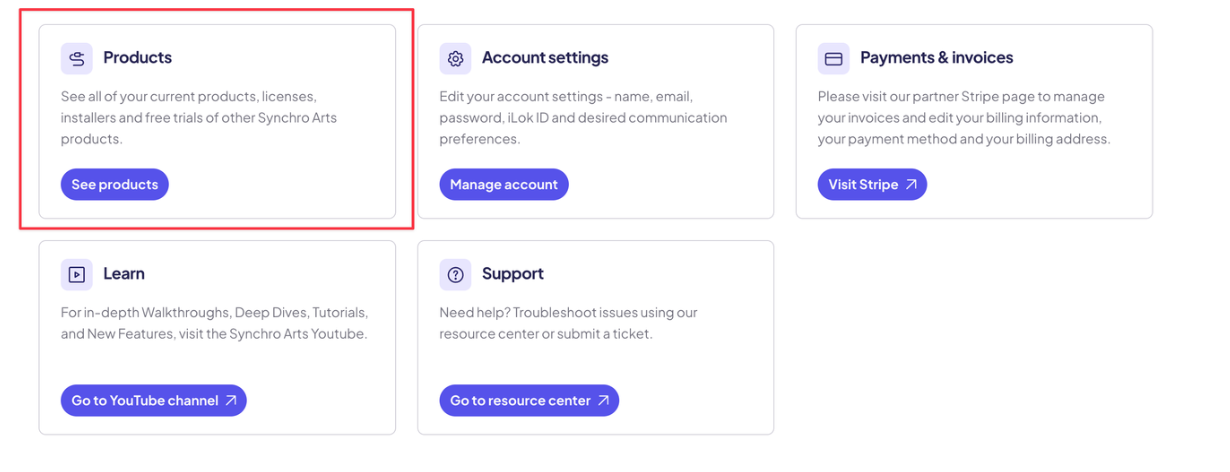Select the Payments & invoices heading

tap(936, 58)
